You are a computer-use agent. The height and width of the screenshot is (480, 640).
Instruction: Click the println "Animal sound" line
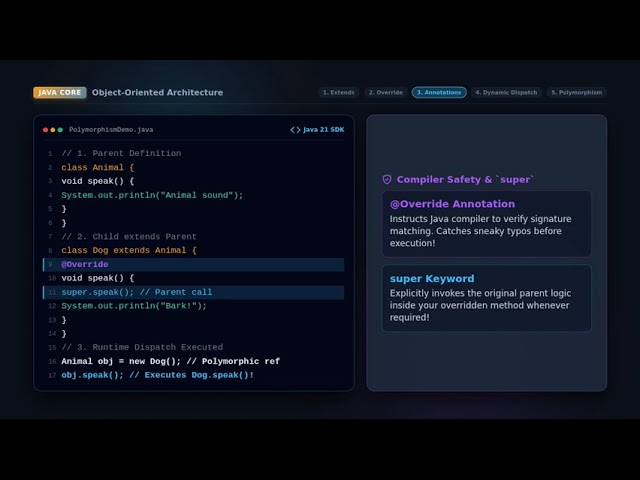[152, 195]
